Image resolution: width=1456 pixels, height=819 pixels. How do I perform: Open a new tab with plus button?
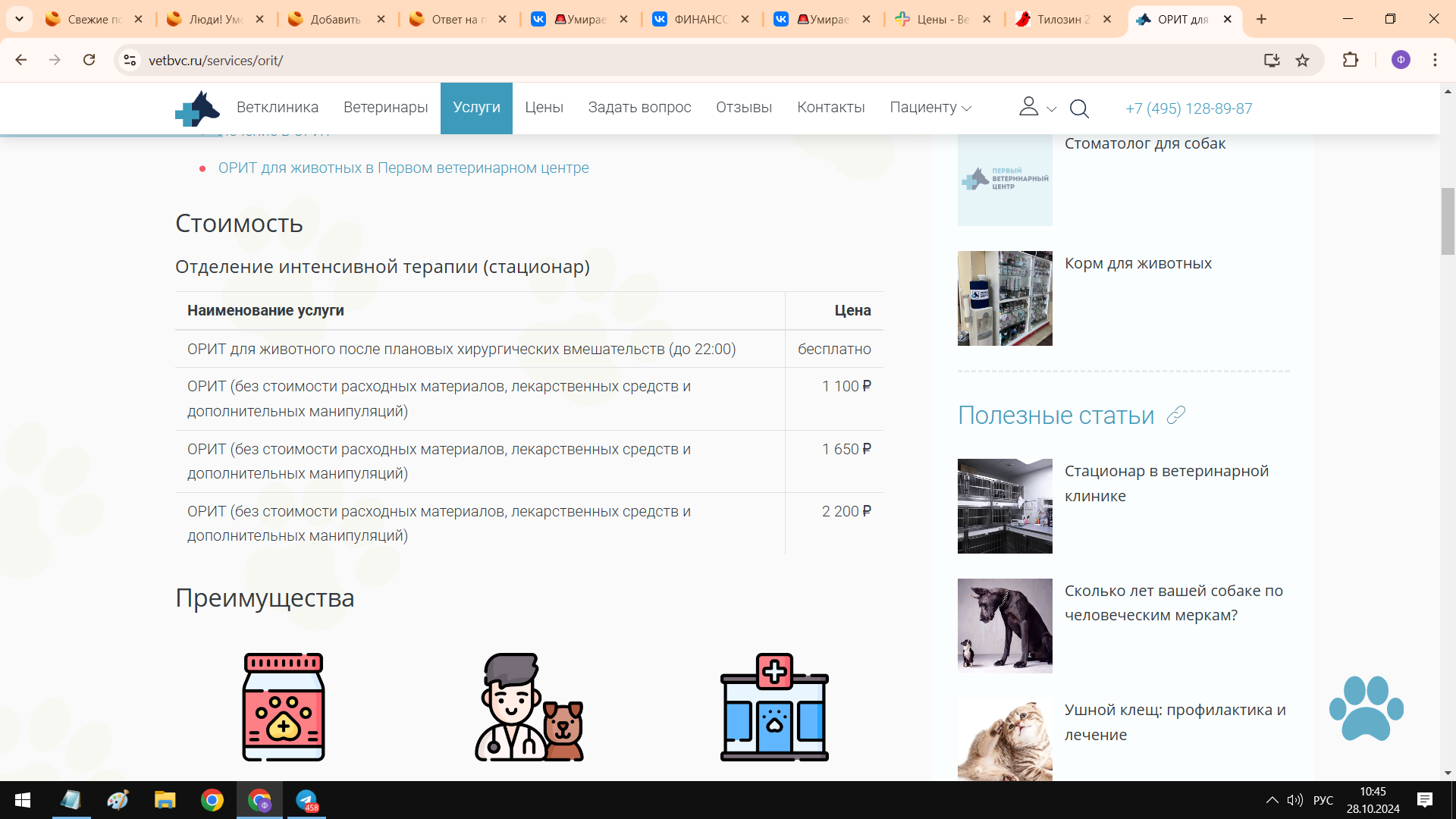[1262, 19]
